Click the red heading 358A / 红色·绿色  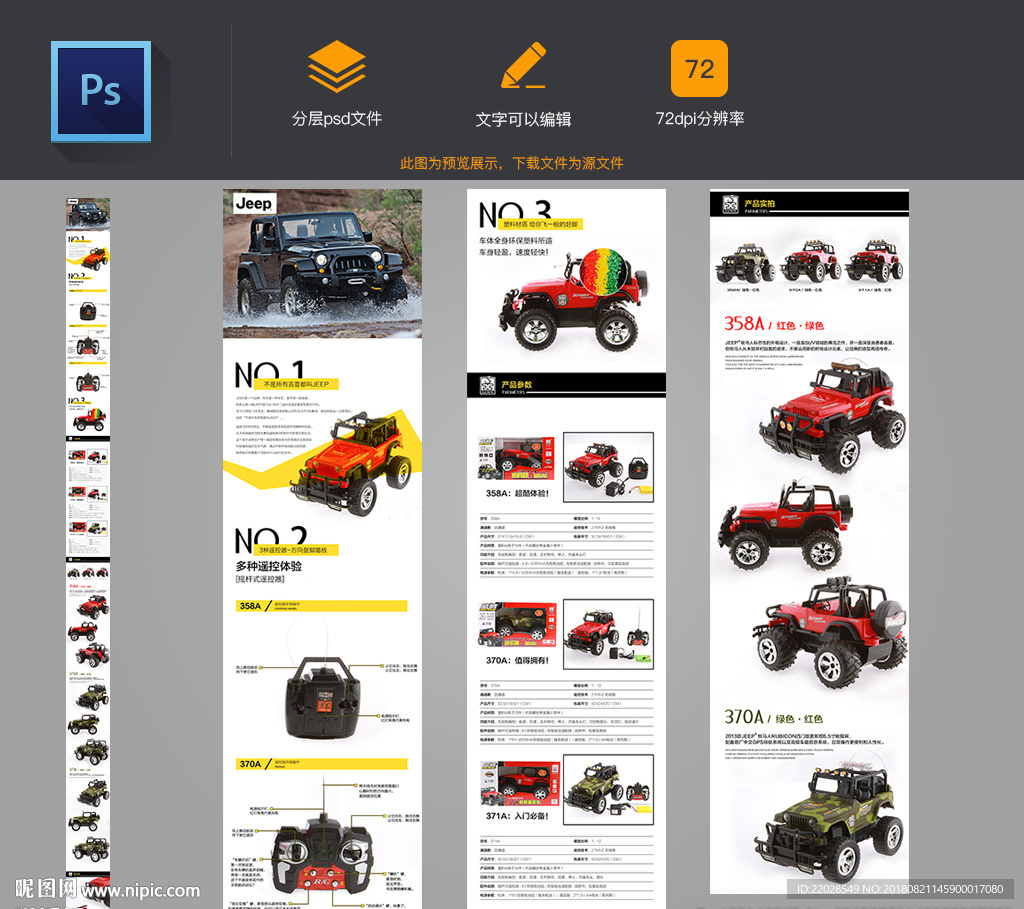pos(774,324)
